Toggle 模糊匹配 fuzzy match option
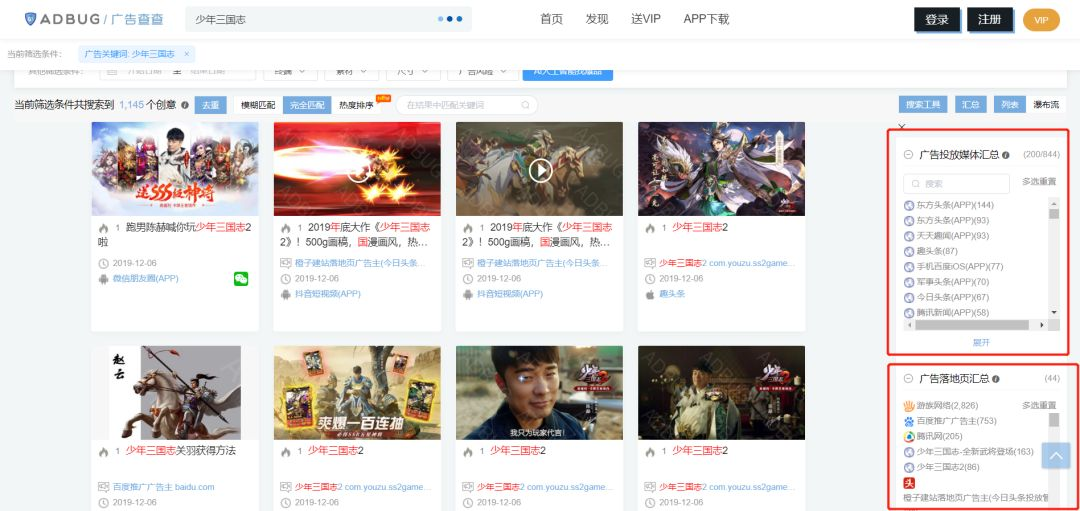The image size is (1080, 511). (x=258, y=105)
